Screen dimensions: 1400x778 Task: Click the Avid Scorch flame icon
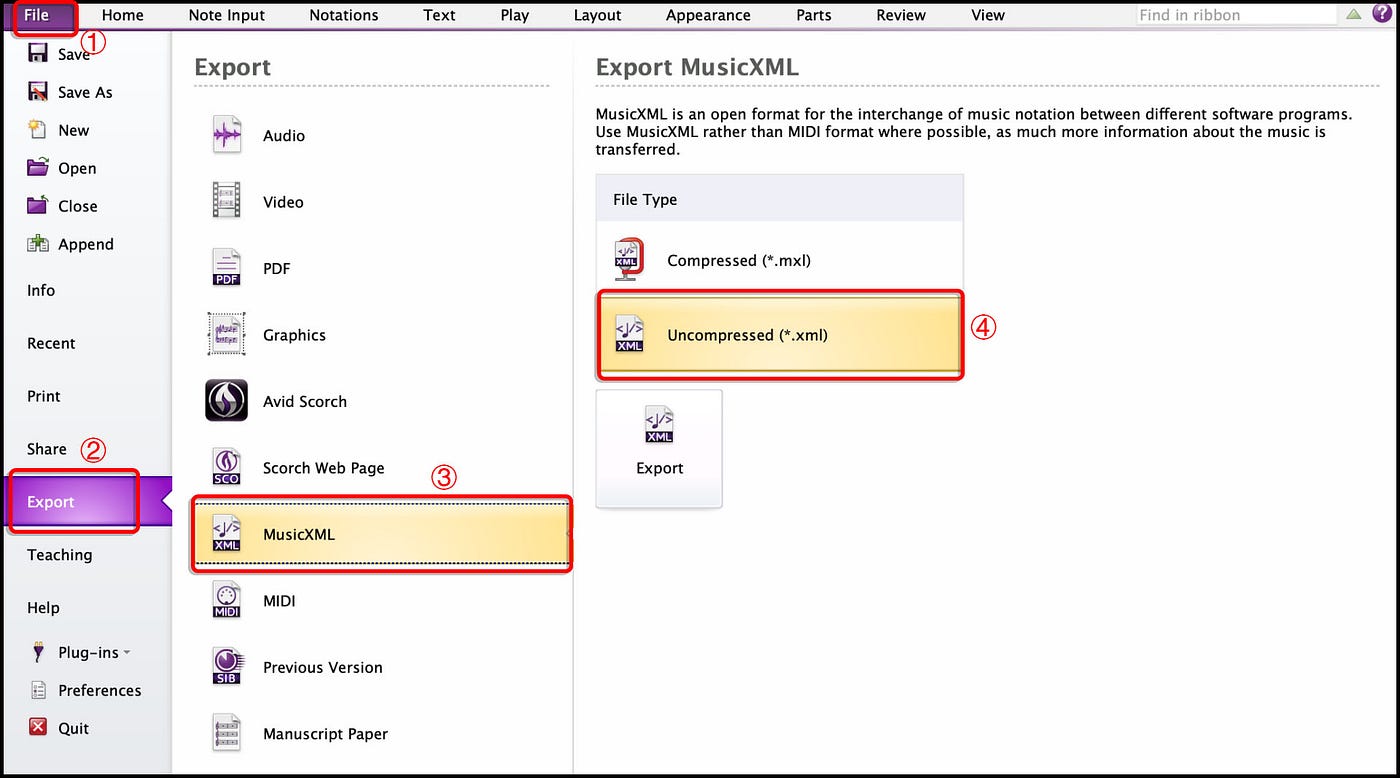[x=227, y=401]
